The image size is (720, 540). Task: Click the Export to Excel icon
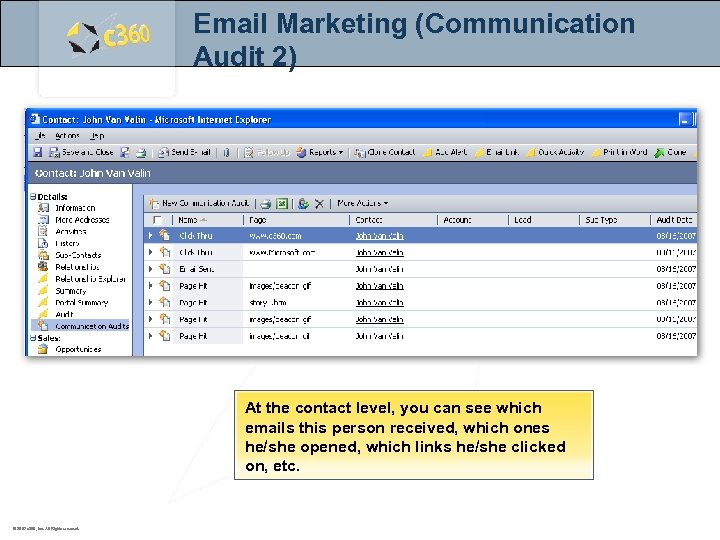click(x=282, y=203)
